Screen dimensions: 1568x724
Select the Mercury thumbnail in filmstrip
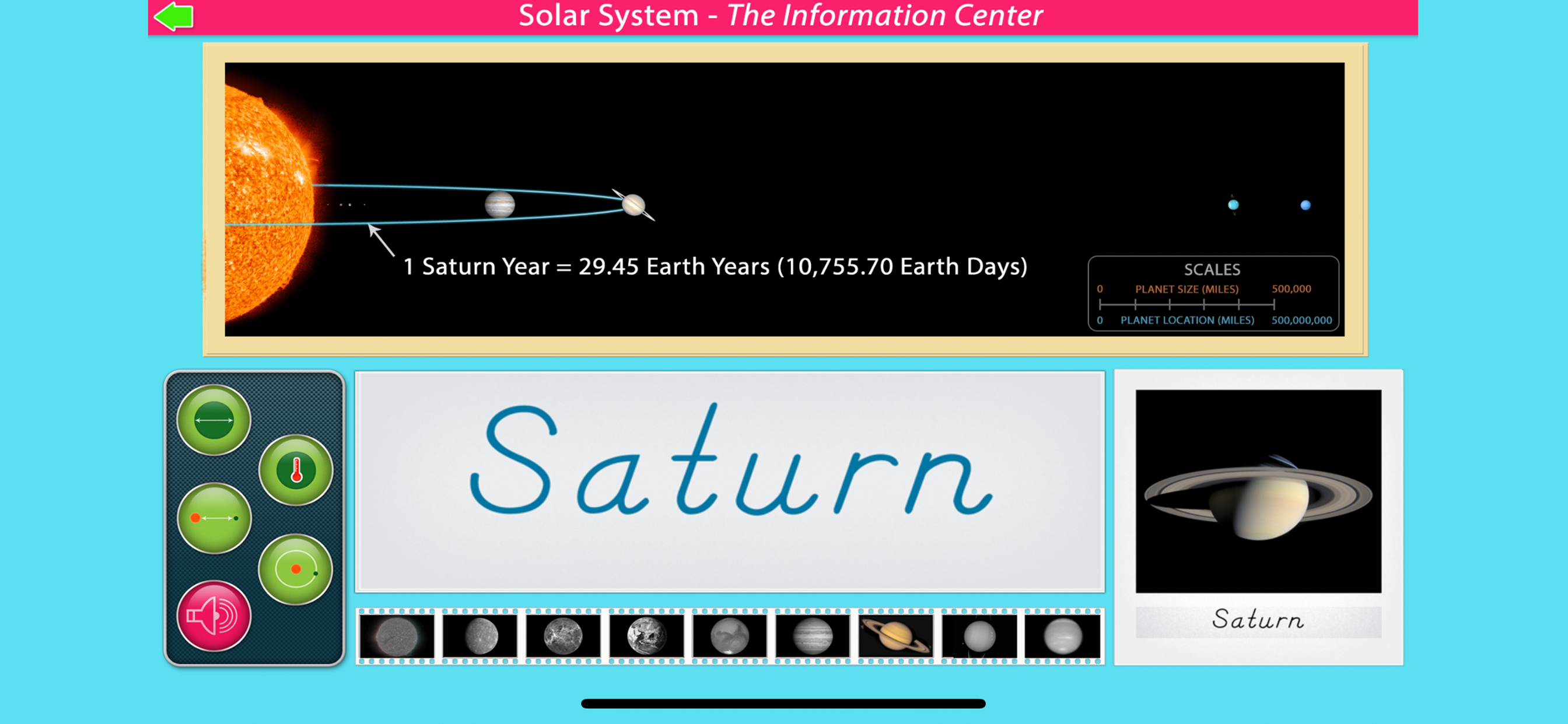(x=480, y=637)
